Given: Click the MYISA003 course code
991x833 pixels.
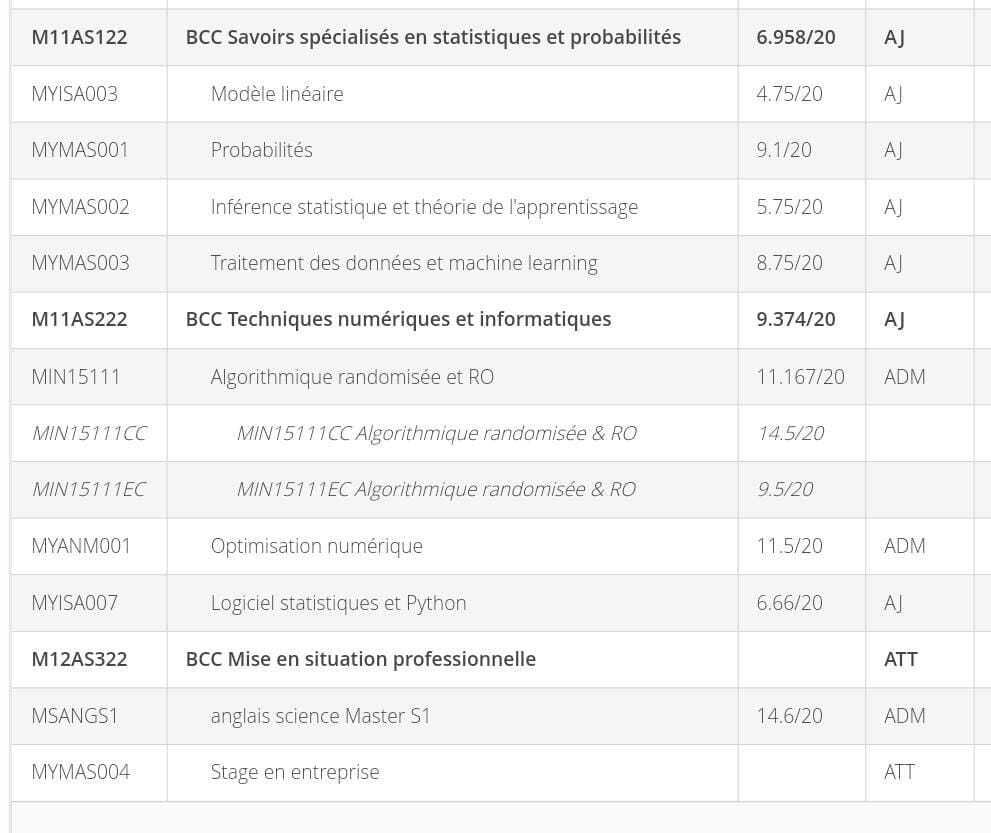Looking at the screenshot, I should point(75,94).
